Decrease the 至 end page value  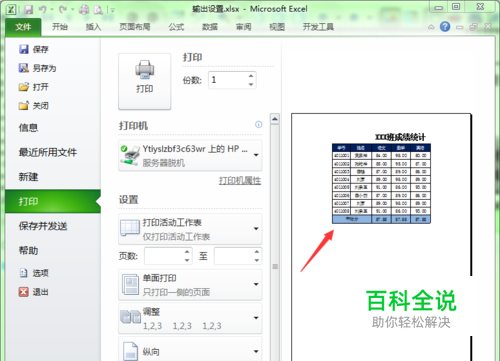pyautogui.click(x=257, y=260)
